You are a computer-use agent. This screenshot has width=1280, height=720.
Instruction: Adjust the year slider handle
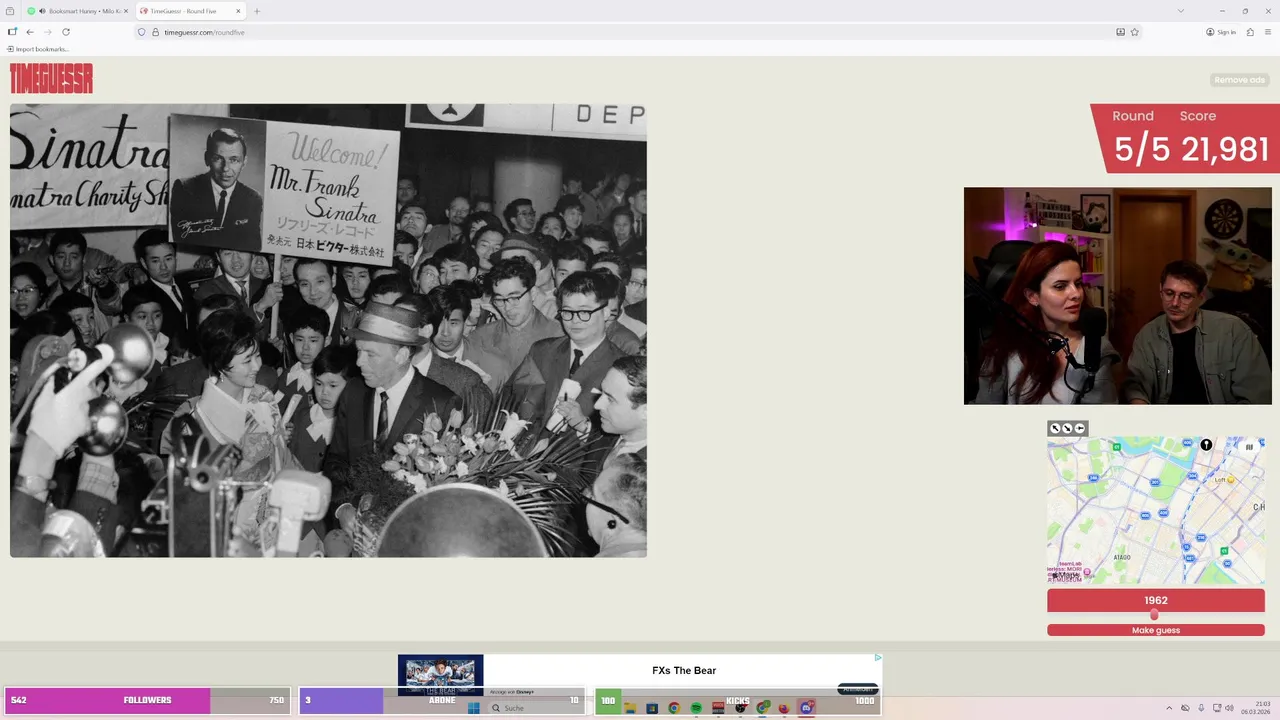coord(1154,615)
